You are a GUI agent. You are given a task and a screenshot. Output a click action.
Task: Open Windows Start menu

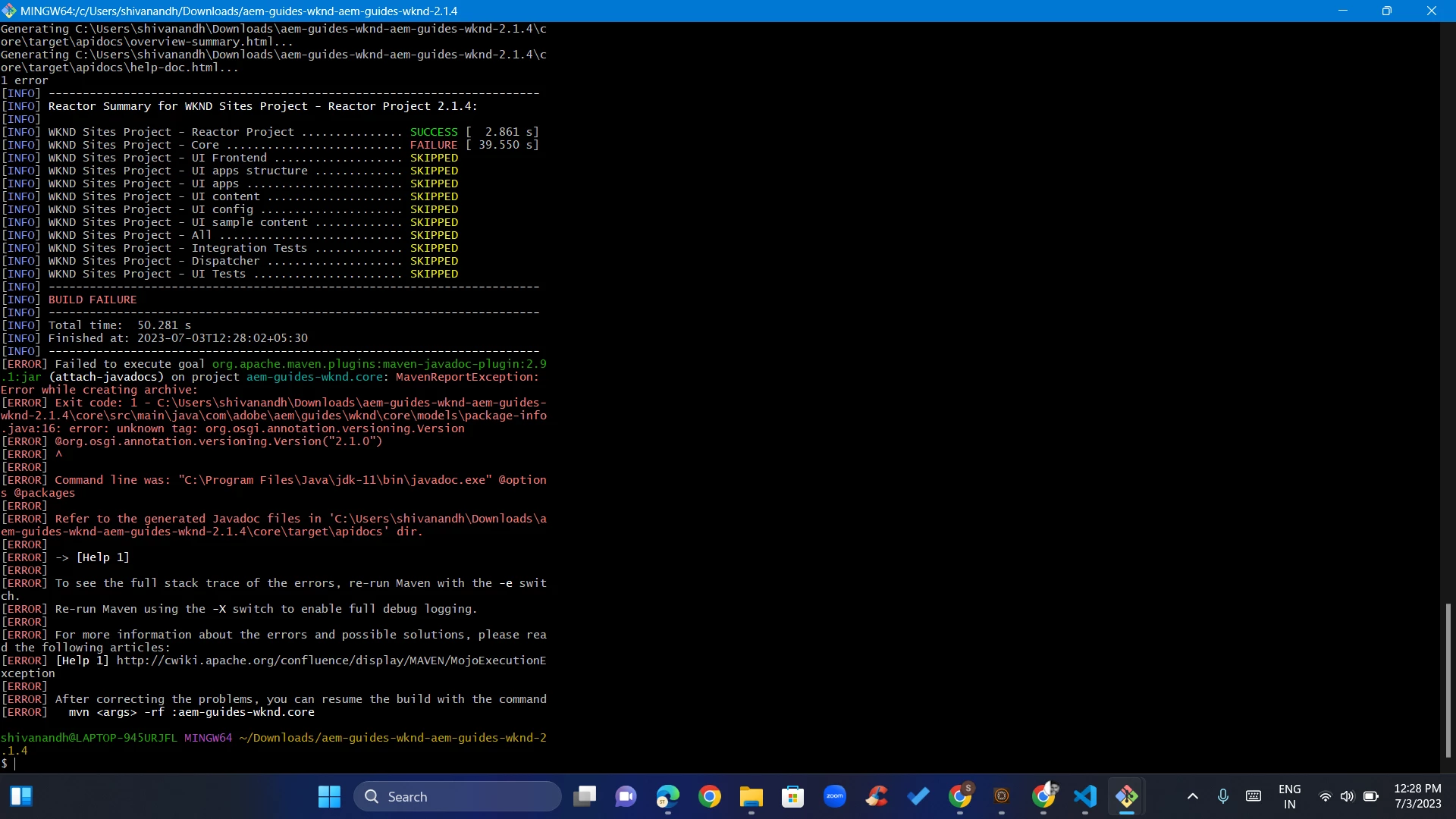coord(329,796)
